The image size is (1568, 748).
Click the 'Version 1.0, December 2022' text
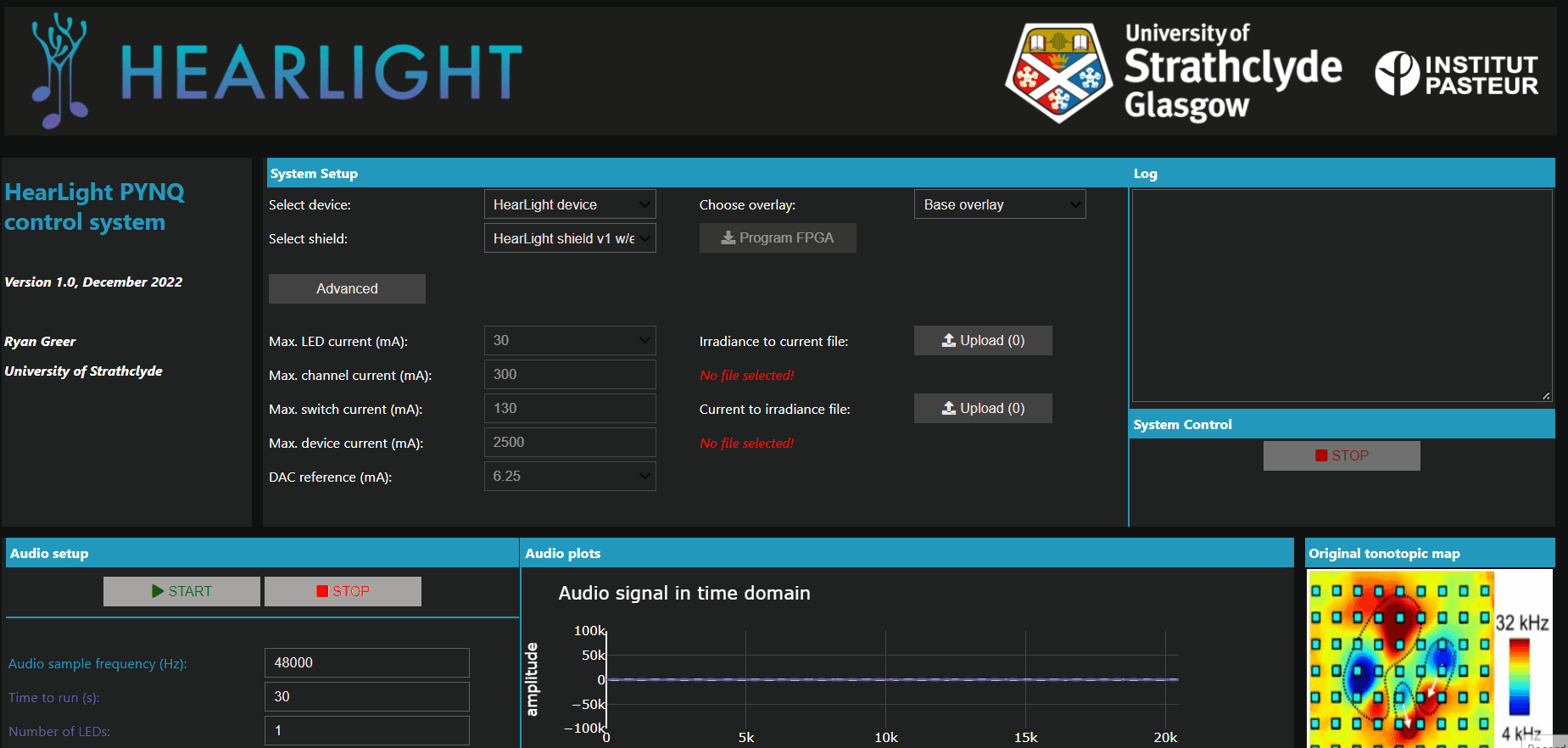[x=93, y=282]
